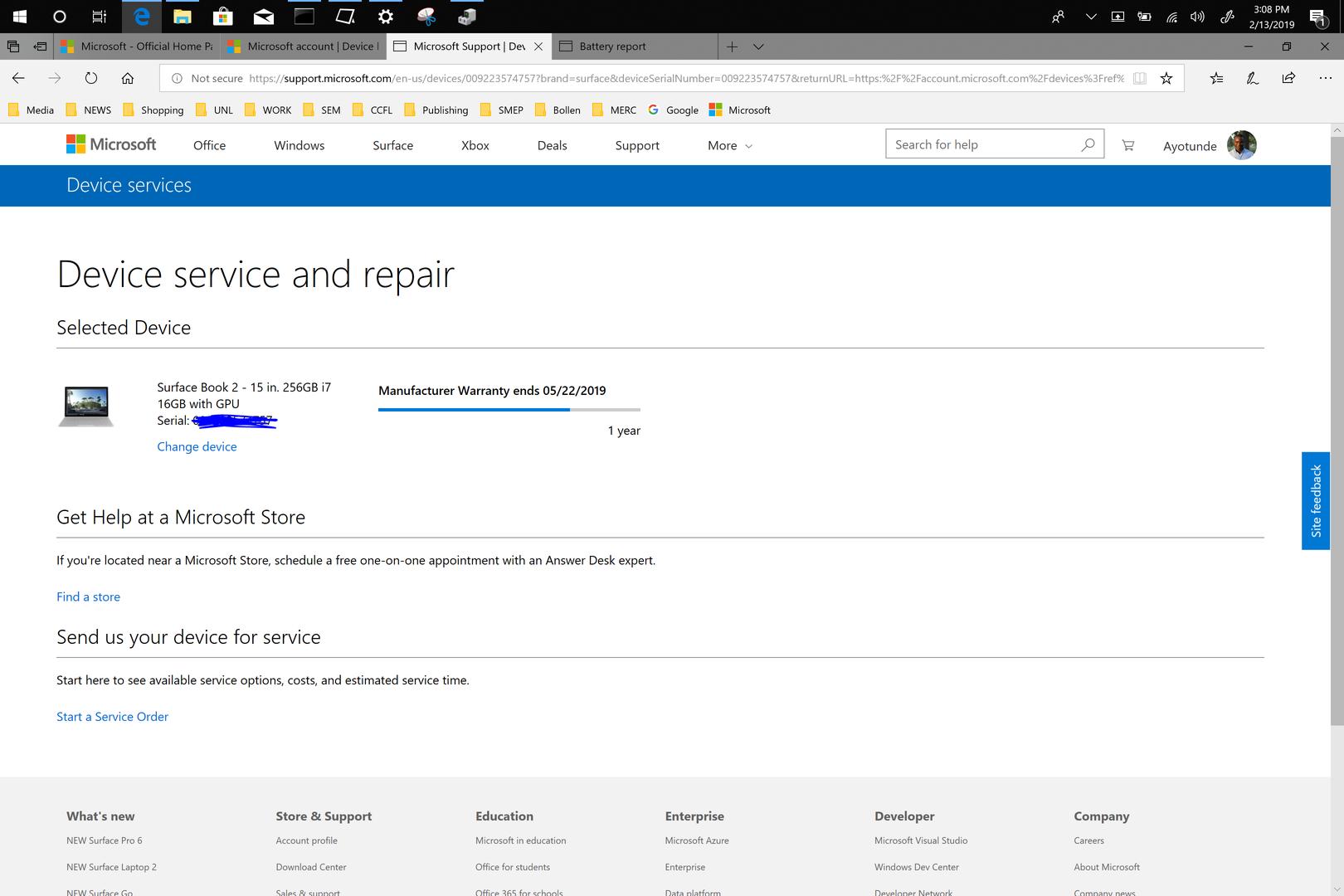Screen dimensions: 1344x896
Task: Open the Surface menu item
Action: [392, 145]
